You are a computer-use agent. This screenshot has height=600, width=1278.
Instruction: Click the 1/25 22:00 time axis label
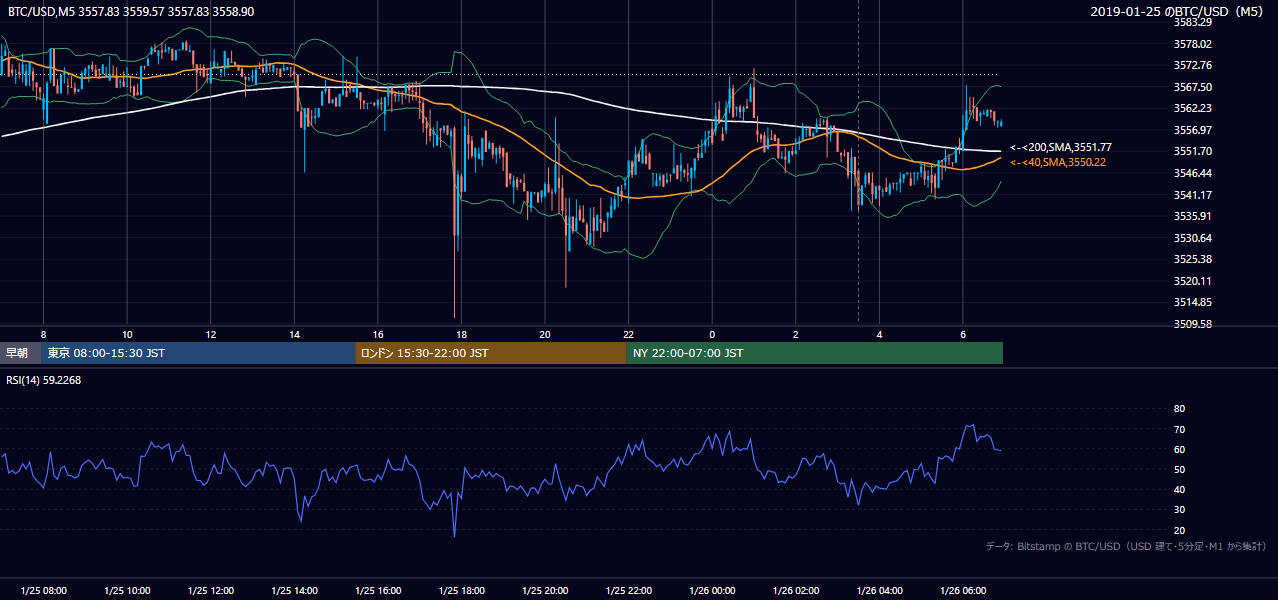tap(628, 591)
